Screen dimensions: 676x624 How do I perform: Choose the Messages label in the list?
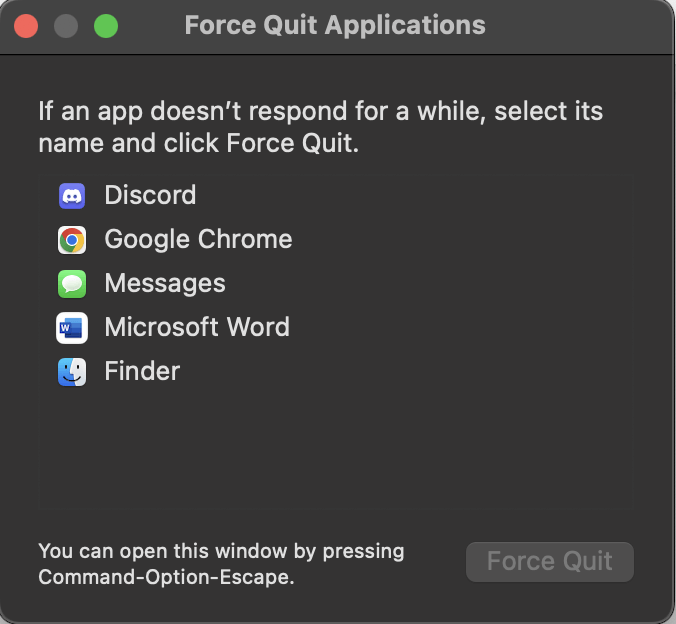click(165, 284)
